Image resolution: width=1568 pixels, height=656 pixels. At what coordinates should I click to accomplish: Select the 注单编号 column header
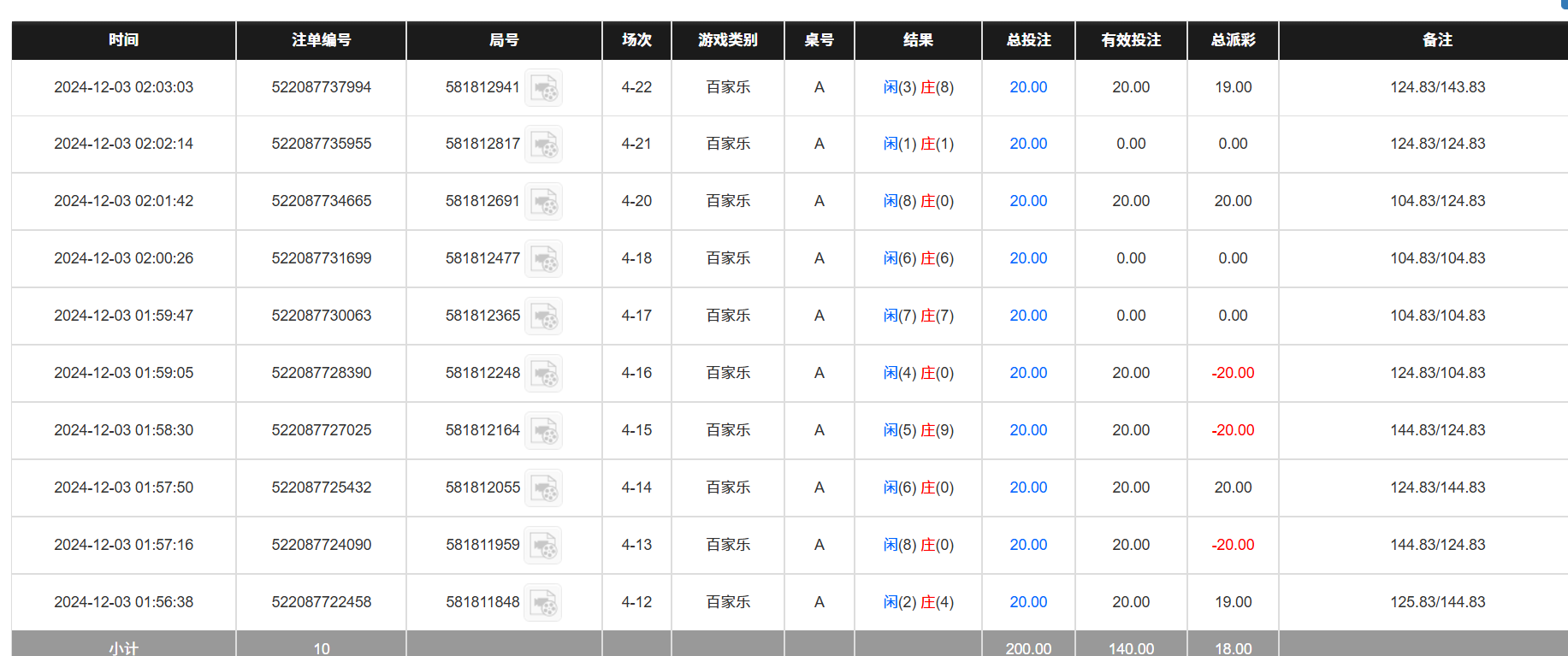[321, 40]
